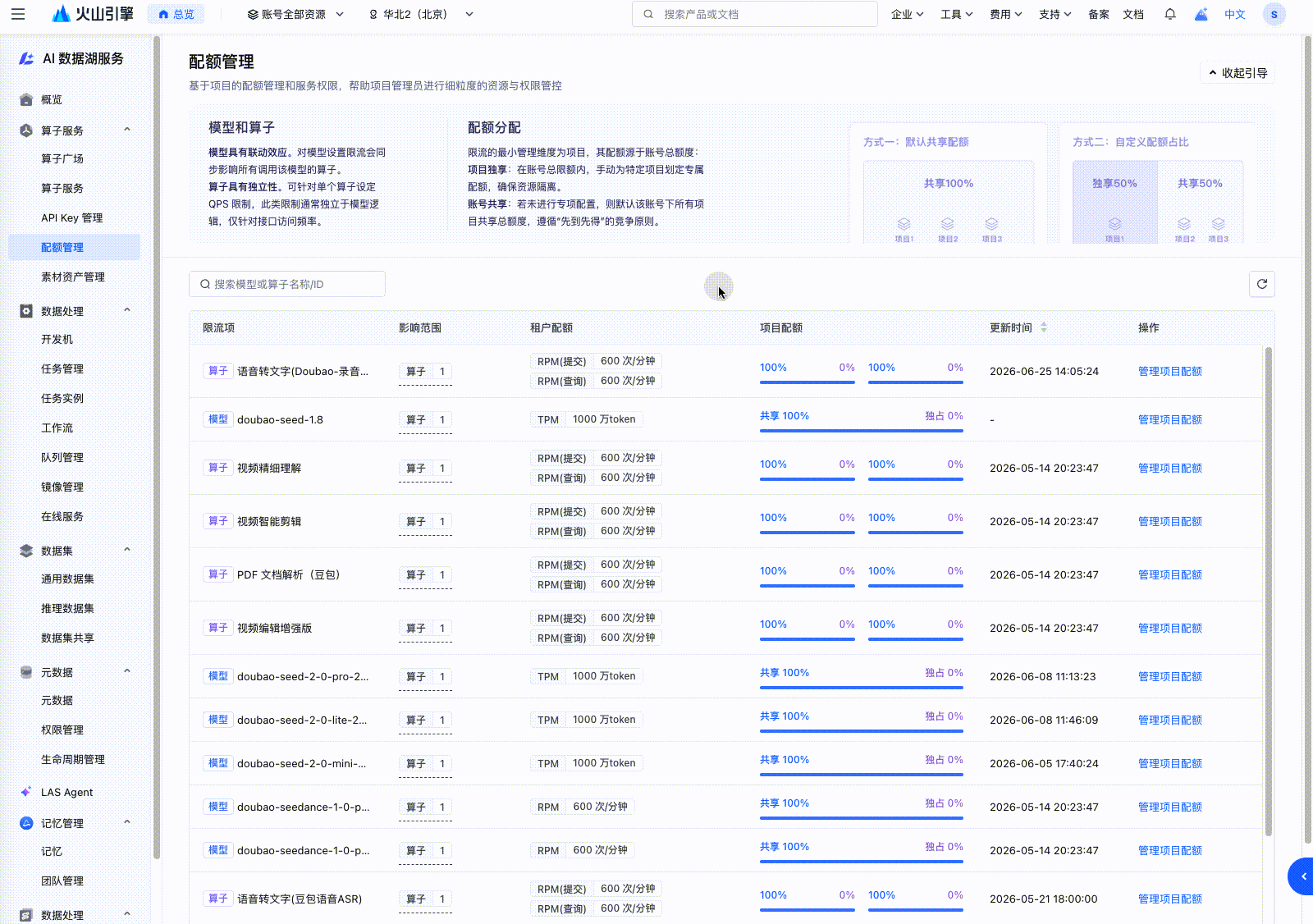Click 总览 button in header

coord(176,14)
